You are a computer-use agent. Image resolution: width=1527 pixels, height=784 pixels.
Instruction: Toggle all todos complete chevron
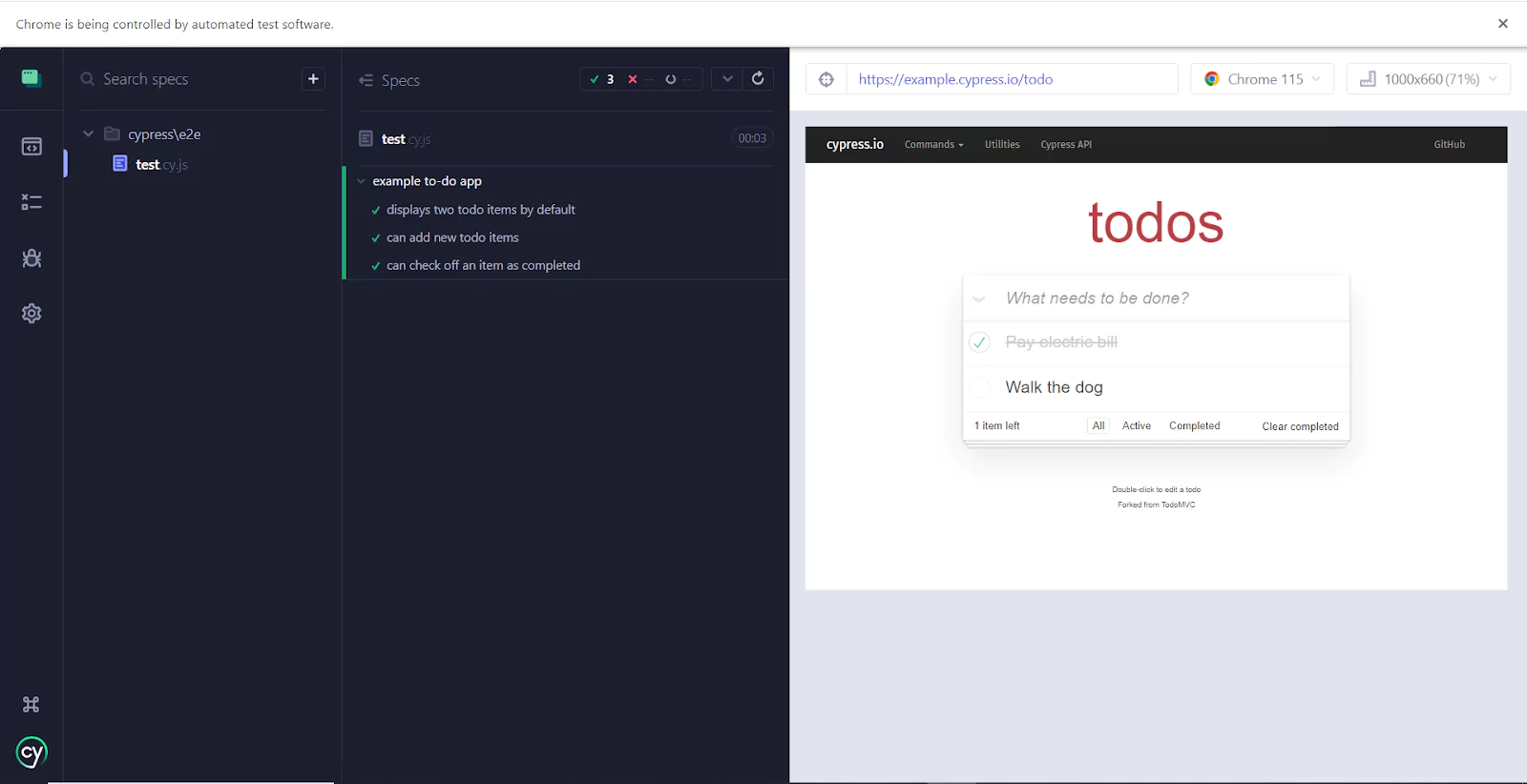(x=979, y=299)
